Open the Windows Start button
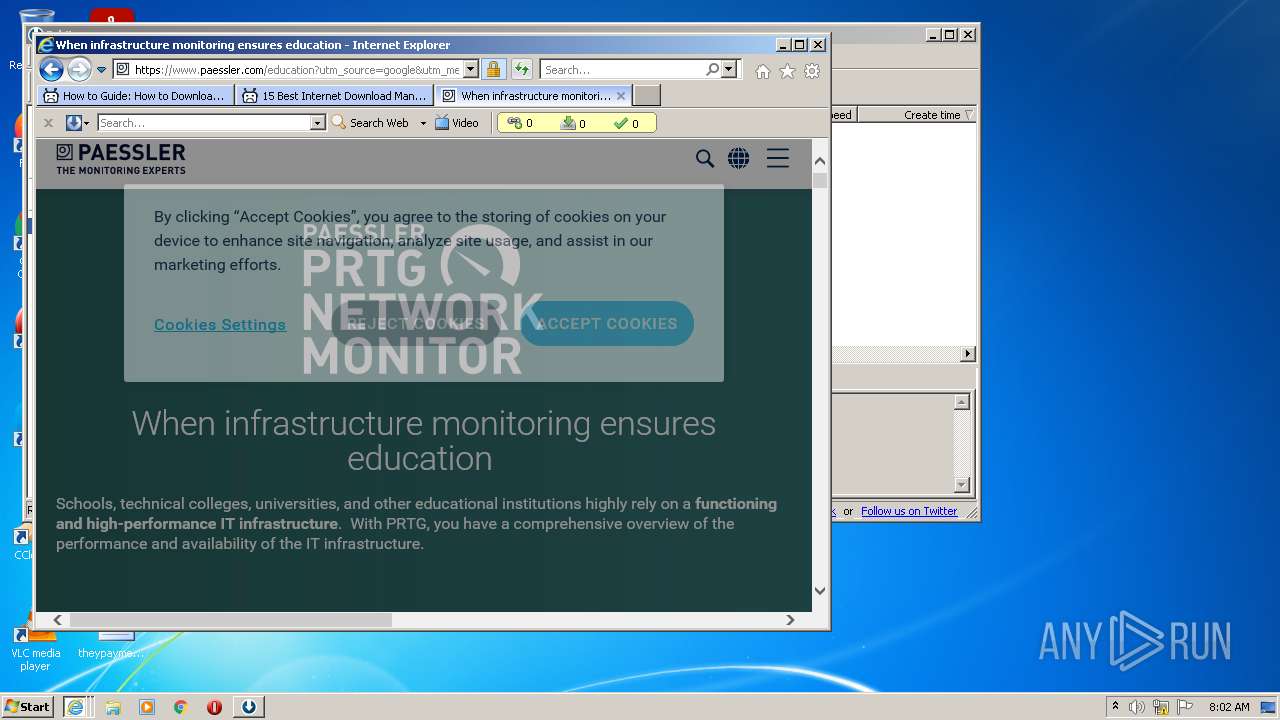 point(27,707)
